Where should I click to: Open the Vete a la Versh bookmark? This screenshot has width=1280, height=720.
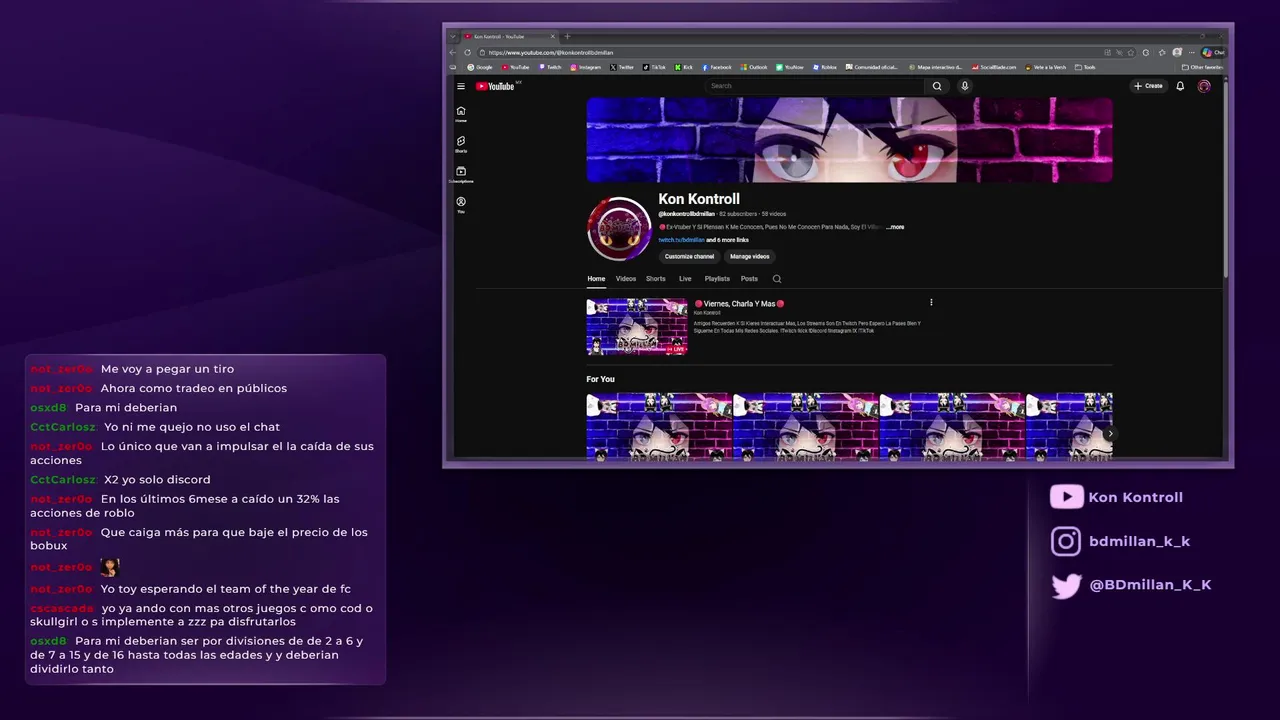coord(1045,67)
